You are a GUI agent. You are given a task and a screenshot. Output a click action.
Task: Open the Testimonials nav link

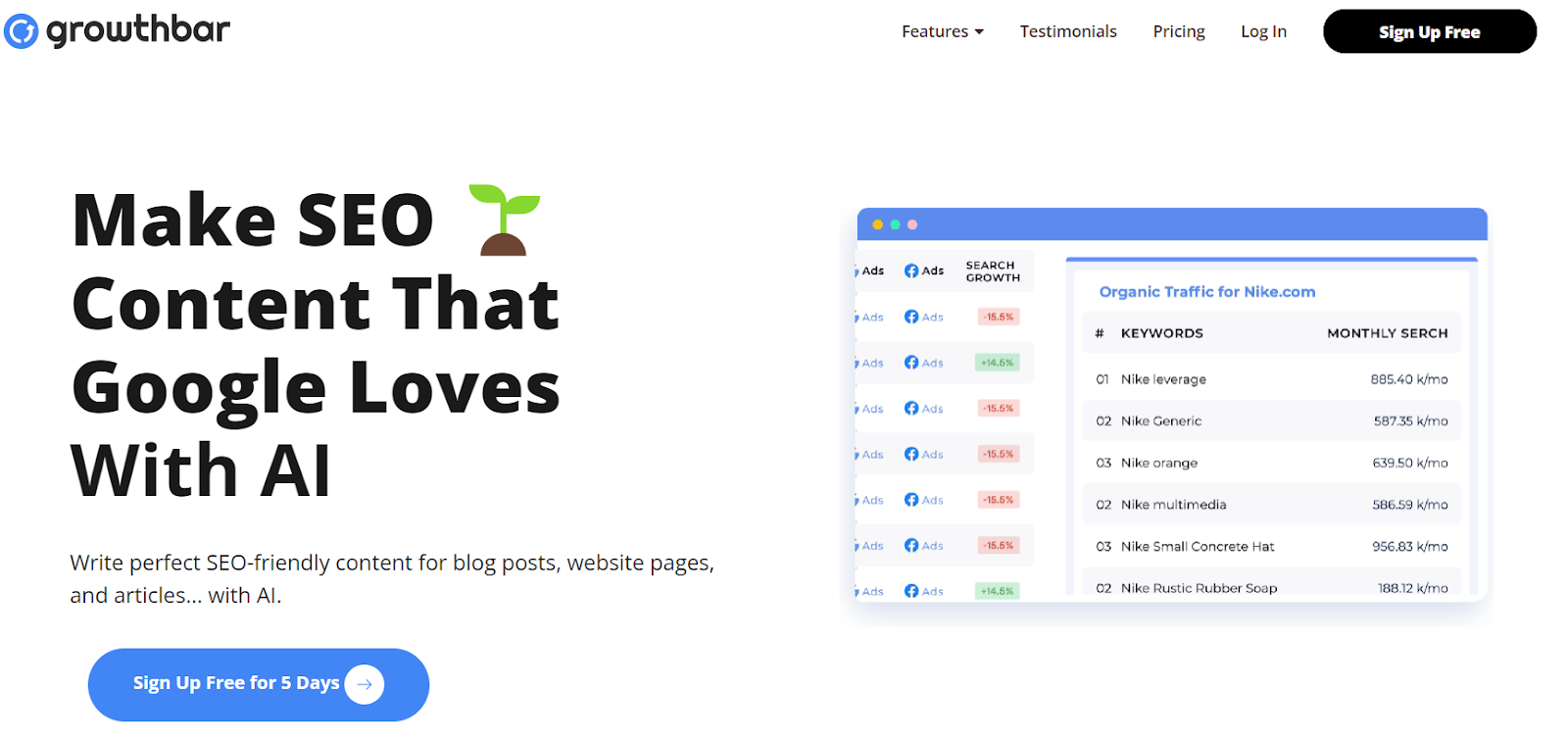click(1068, 31)
